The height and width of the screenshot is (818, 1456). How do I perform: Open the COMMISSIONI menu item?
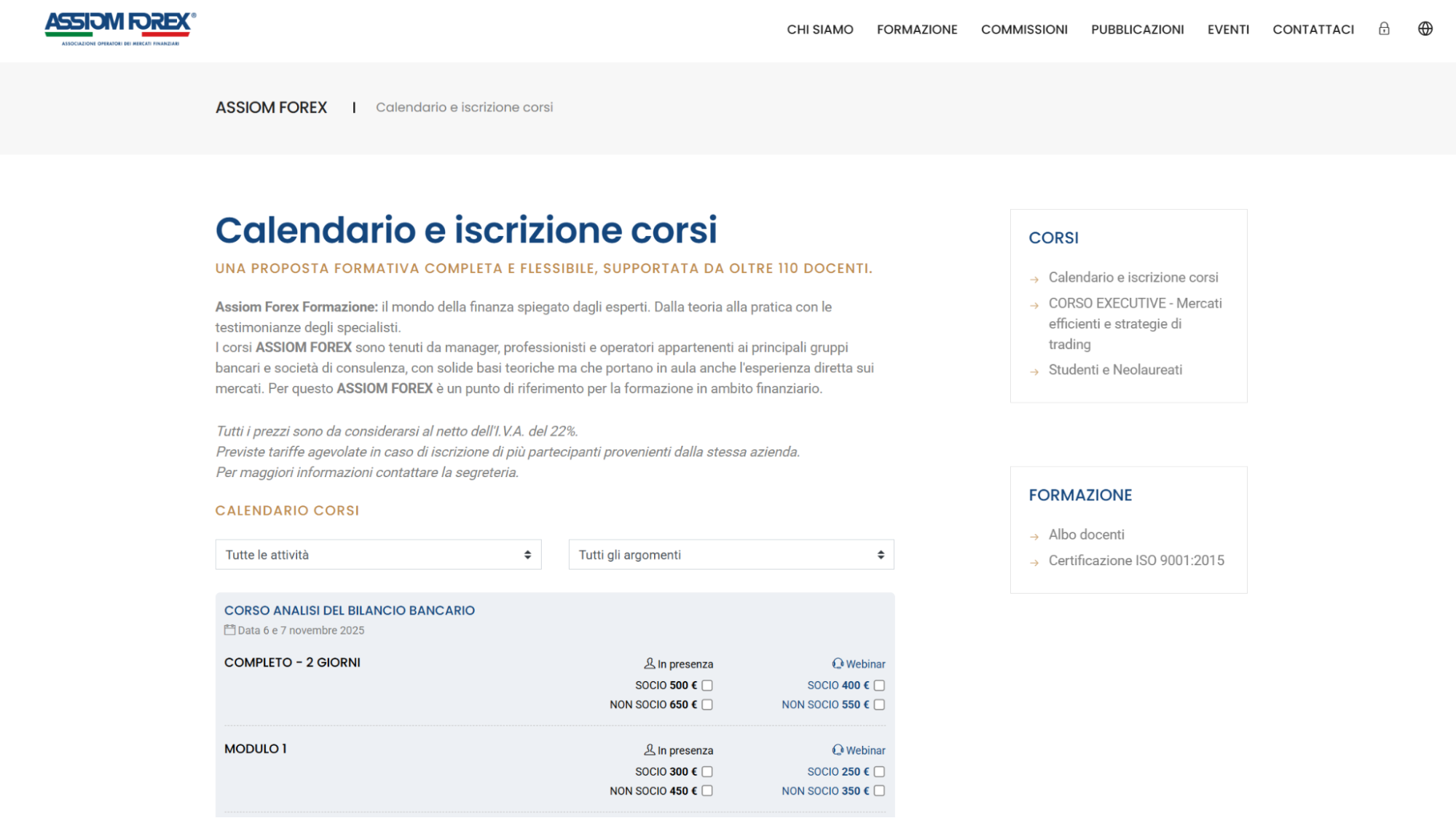click(x=1024, y=30)
